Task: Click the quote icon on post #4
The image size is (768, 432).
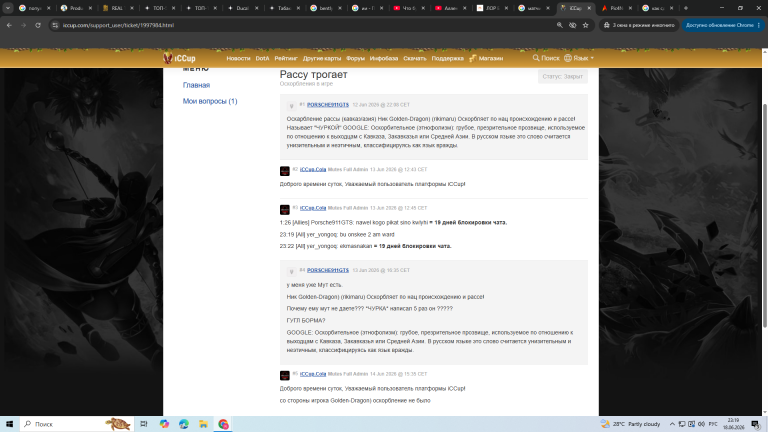Action: 291,271
